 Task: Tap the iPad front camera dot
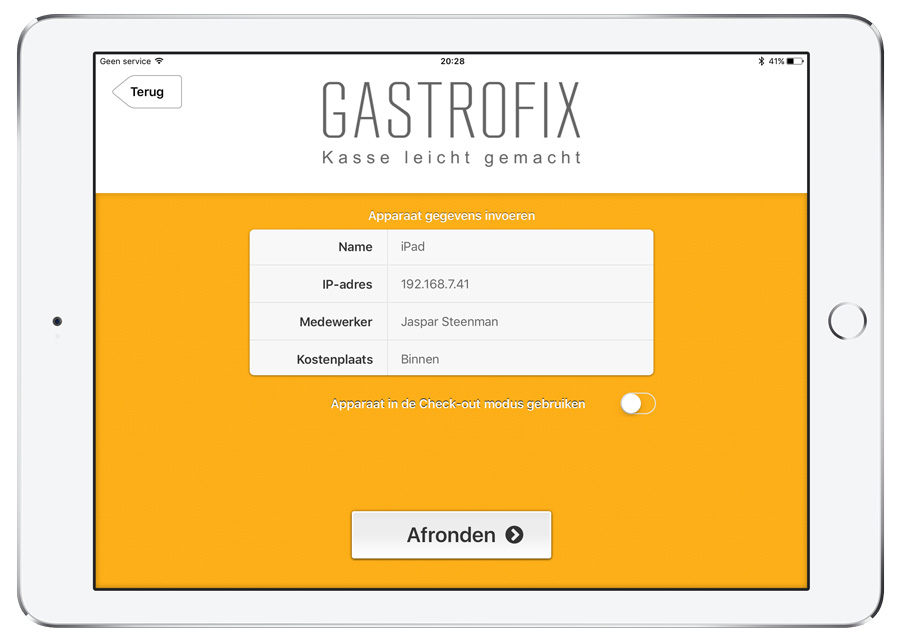[x=57, y=321]
